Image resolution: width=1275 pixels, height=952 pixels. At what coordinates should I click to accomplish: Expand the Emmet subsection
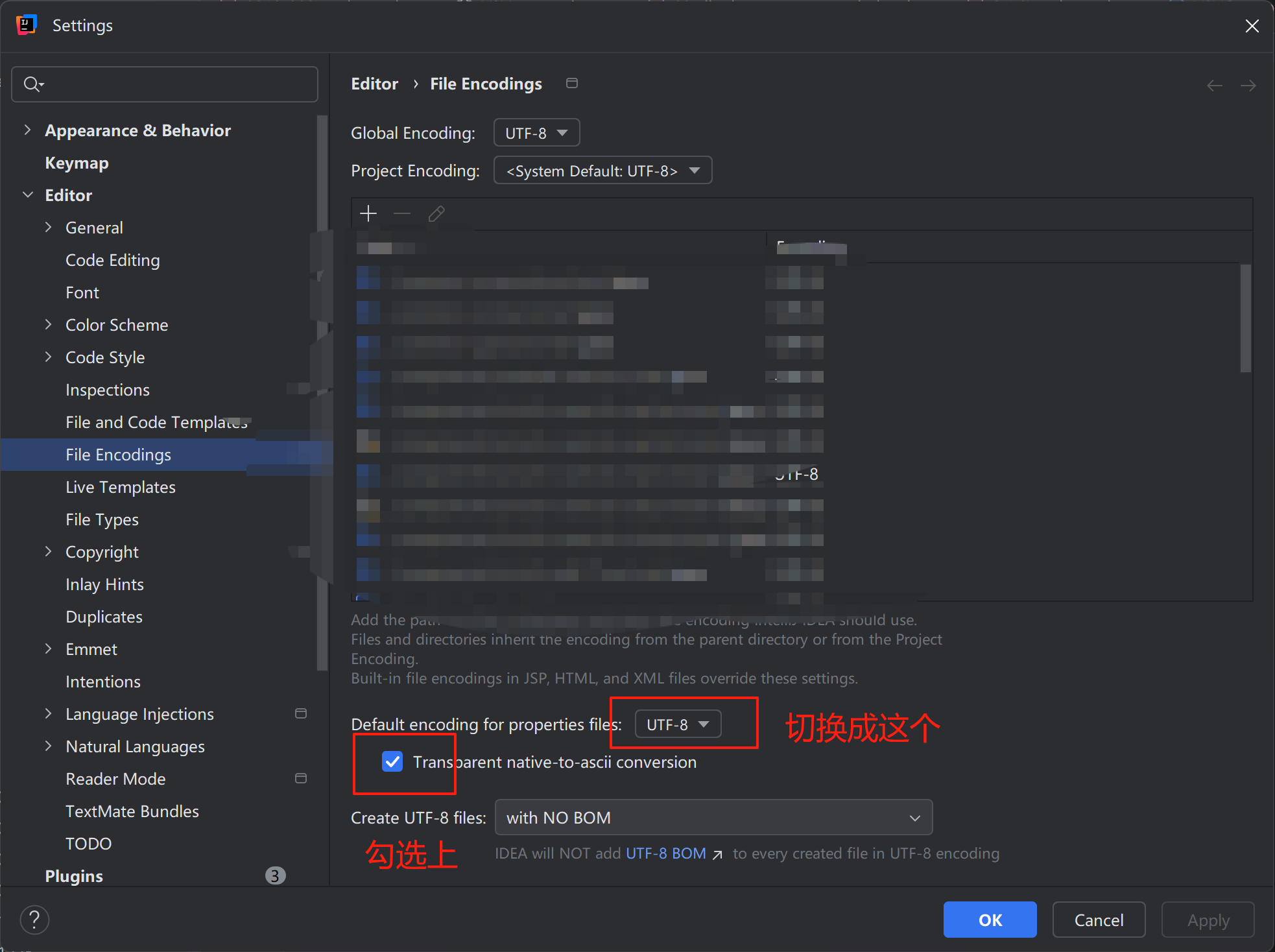(48, 649)
